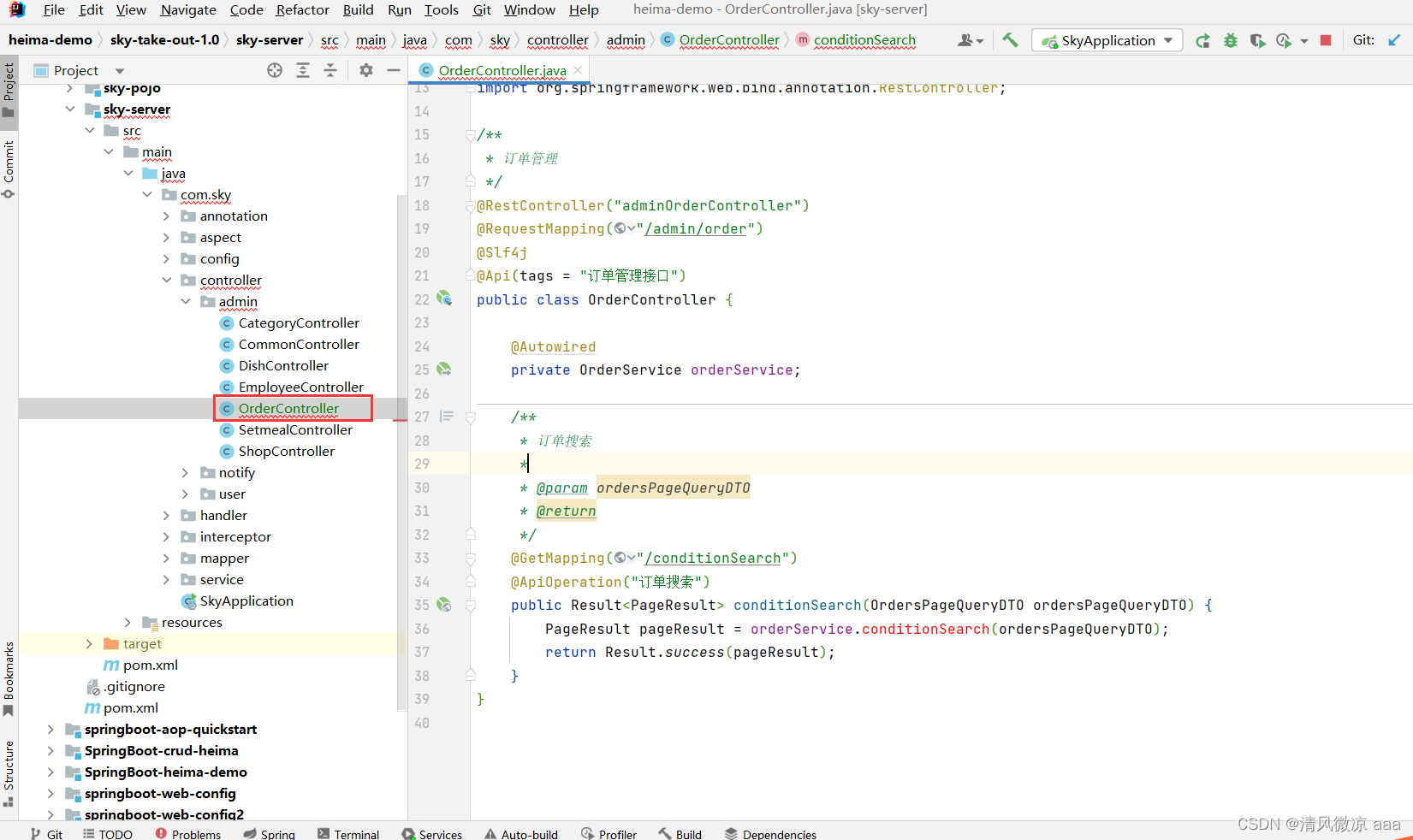Expand all in Project panel
Screen dimensions: 1413x840
(x=303, y=70)
